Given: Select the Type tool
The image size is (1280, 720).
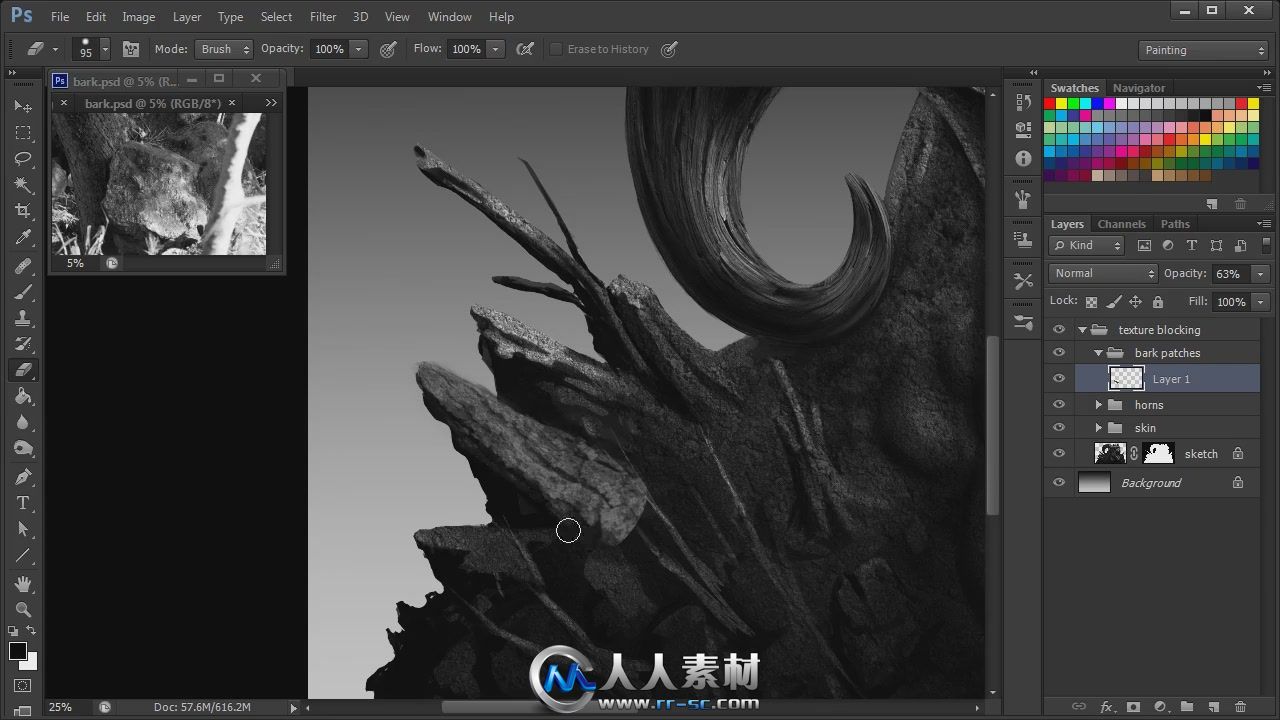Looking at the screenshot, I should [x=23, y=503].
